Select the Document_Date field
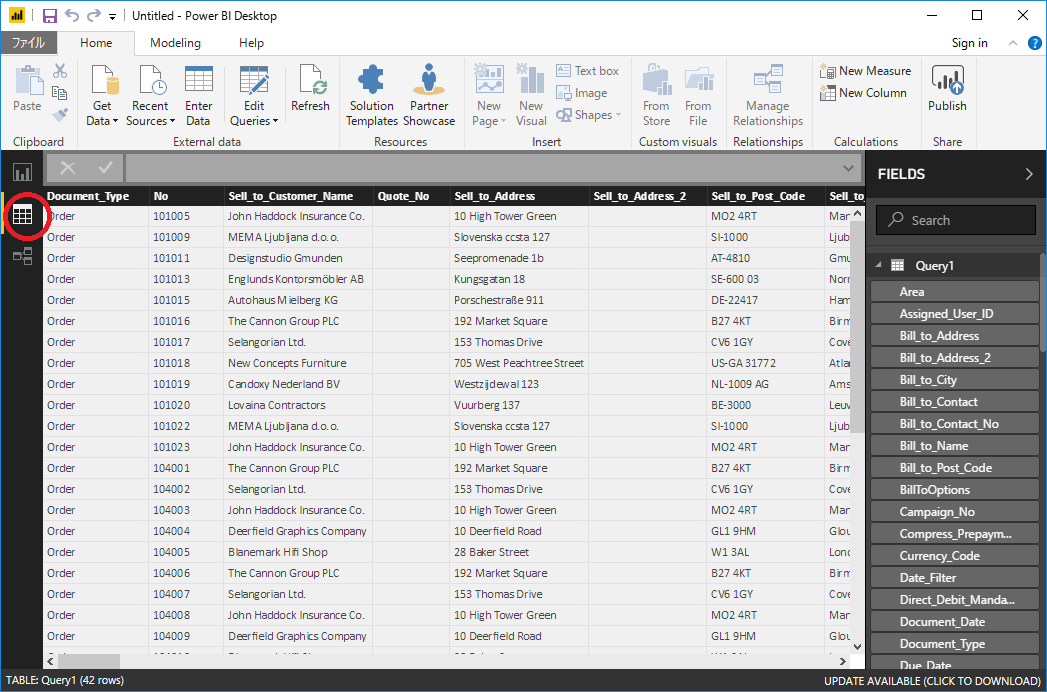 955,622
